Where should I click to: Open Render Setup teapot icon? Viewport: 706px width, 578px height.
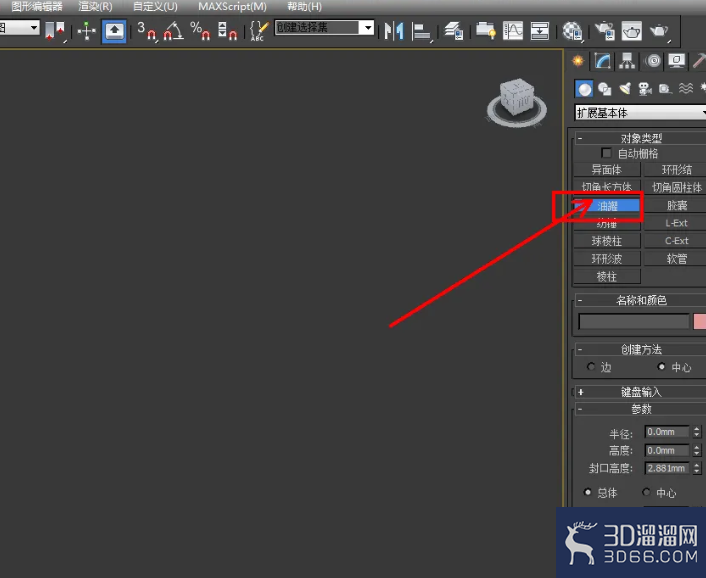(604, 31)
